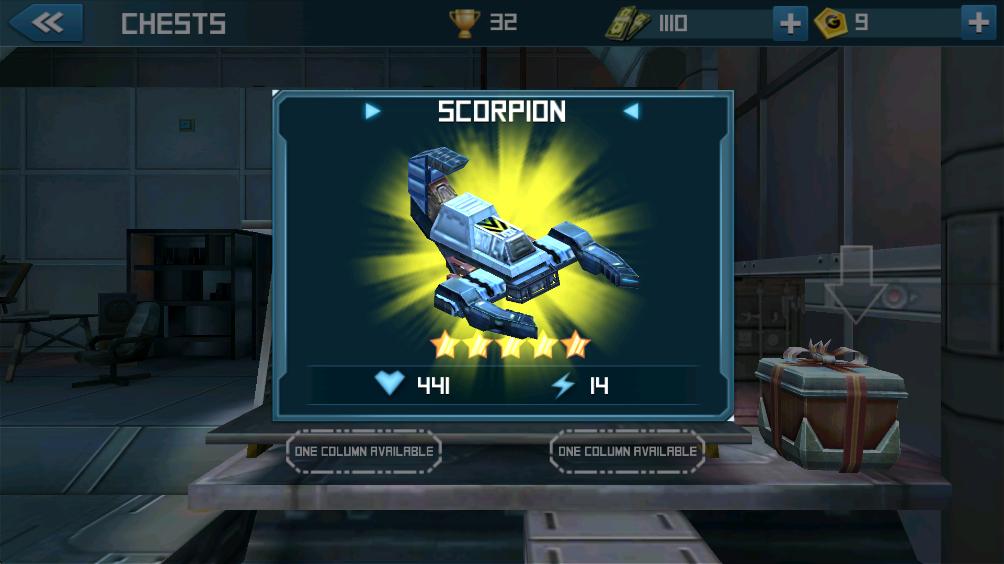Tap the 1110 cash balance
This screenshot has height=564, width=1004.
pyautogui.click(x=673, y=24)
